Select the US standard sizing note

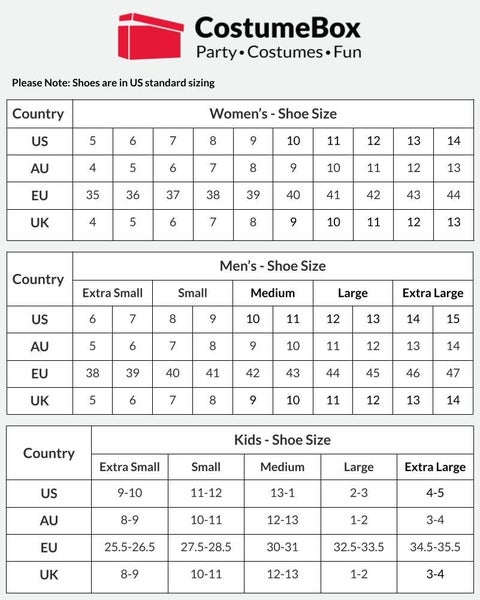click(x=113, y=83)
